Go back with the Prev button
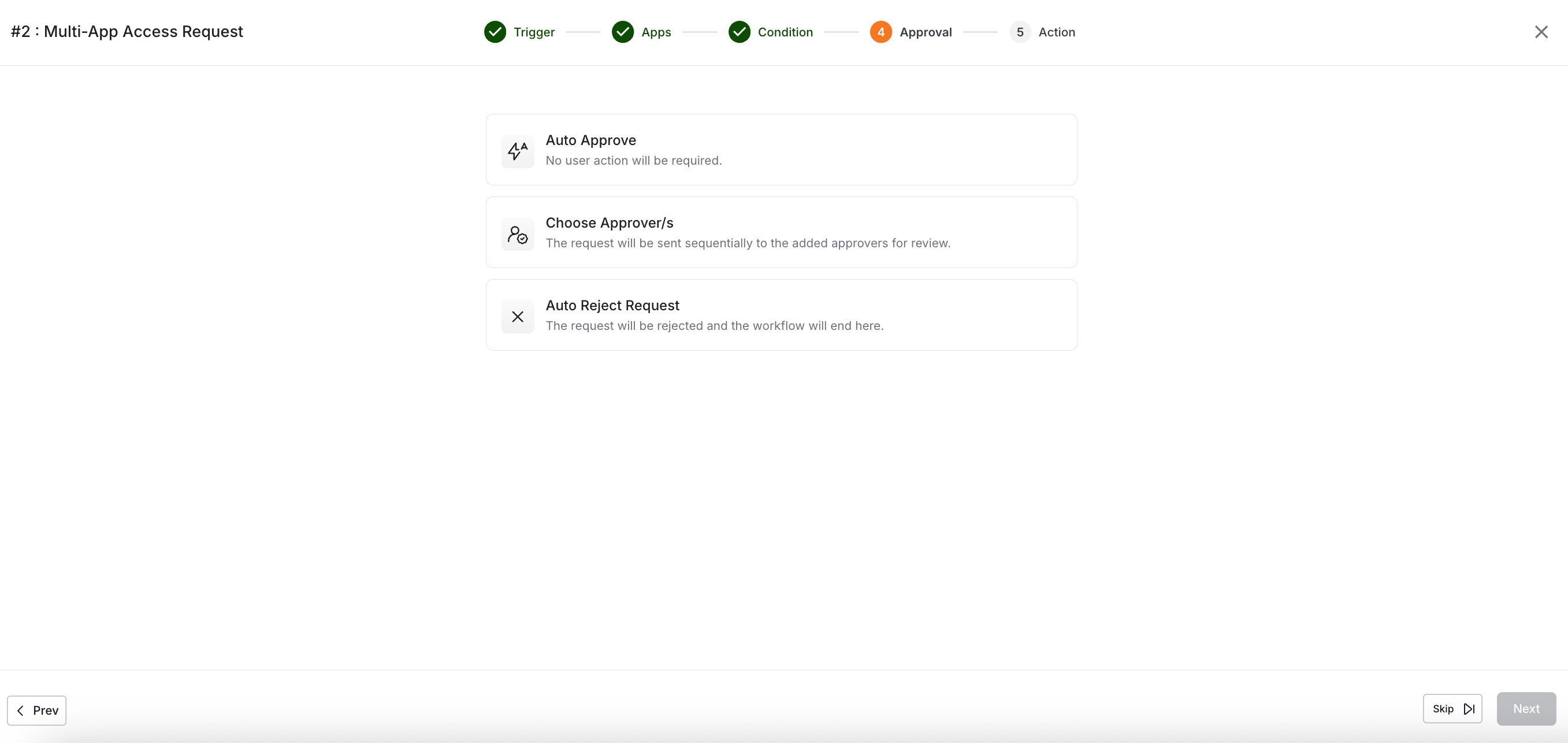This screenshot has width=1568, height=743. coord(36,710)
